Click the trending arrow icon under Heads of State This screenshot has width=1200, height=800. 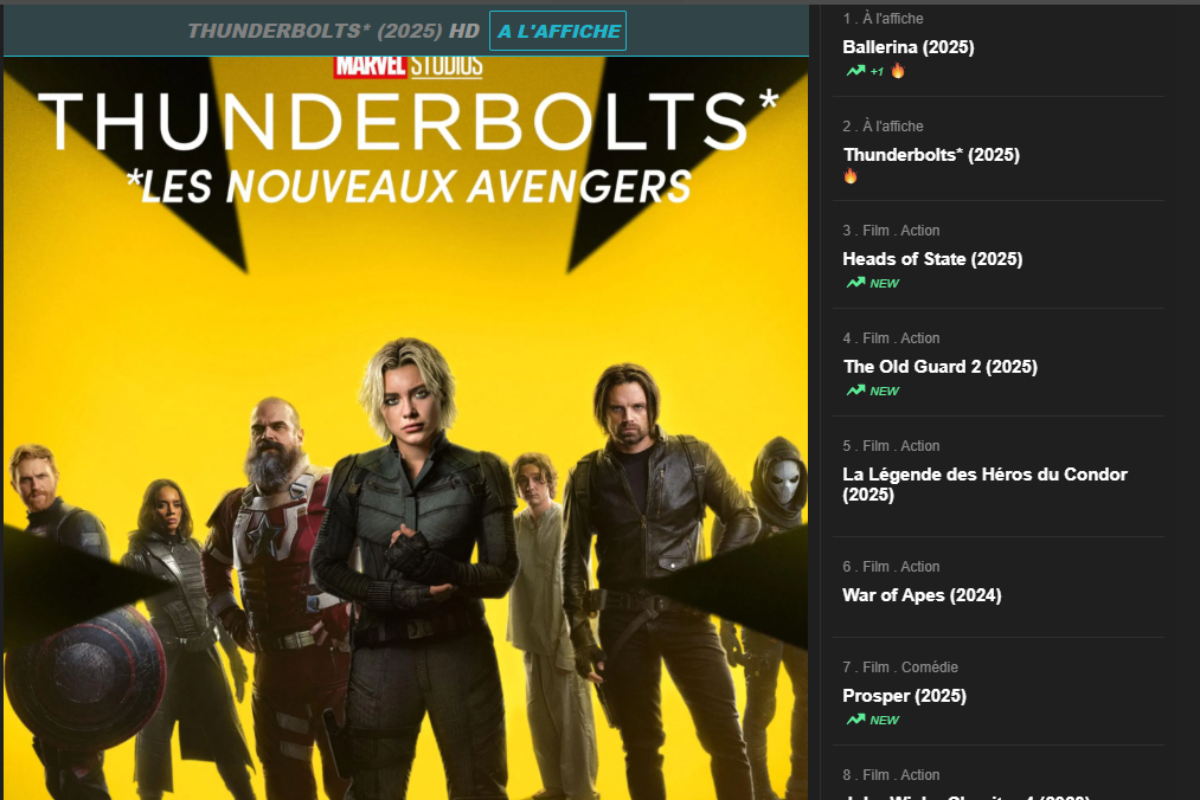[855, 283]
